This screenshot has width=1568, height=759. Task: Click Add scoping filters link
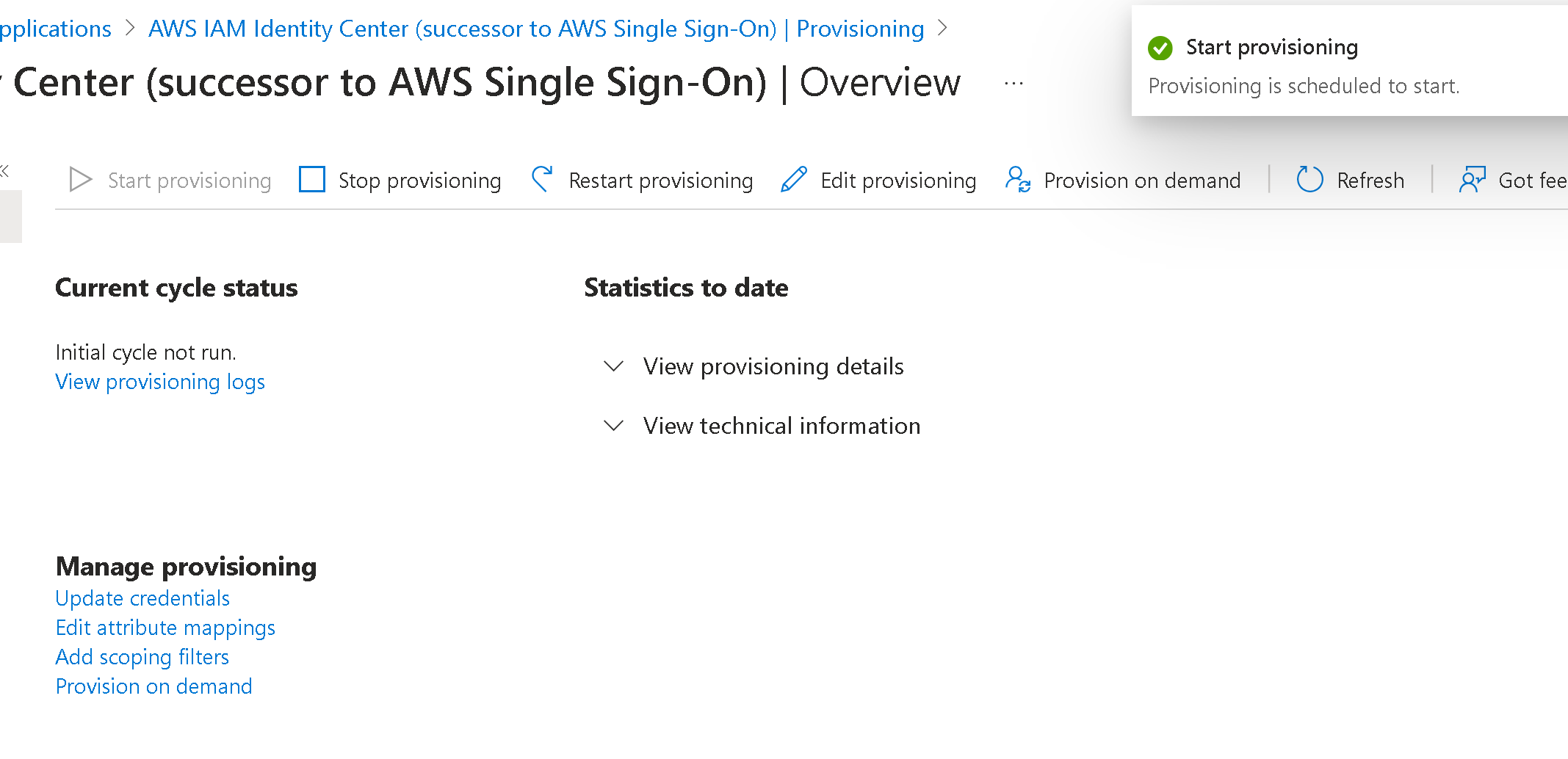pos(142,657)
